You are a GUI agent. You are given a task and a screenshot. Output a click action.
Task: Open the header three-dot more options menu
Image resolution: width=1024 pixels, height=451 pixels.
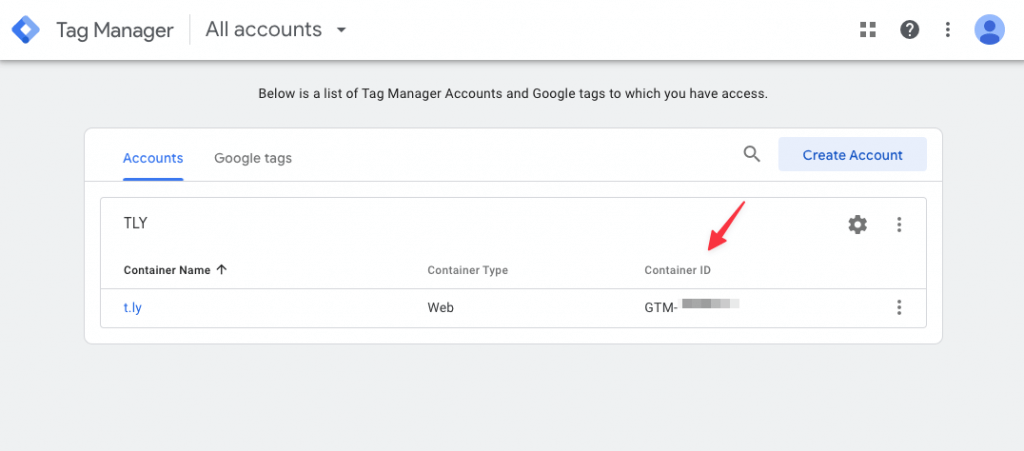pyautogui.click(x=947, y=29)
